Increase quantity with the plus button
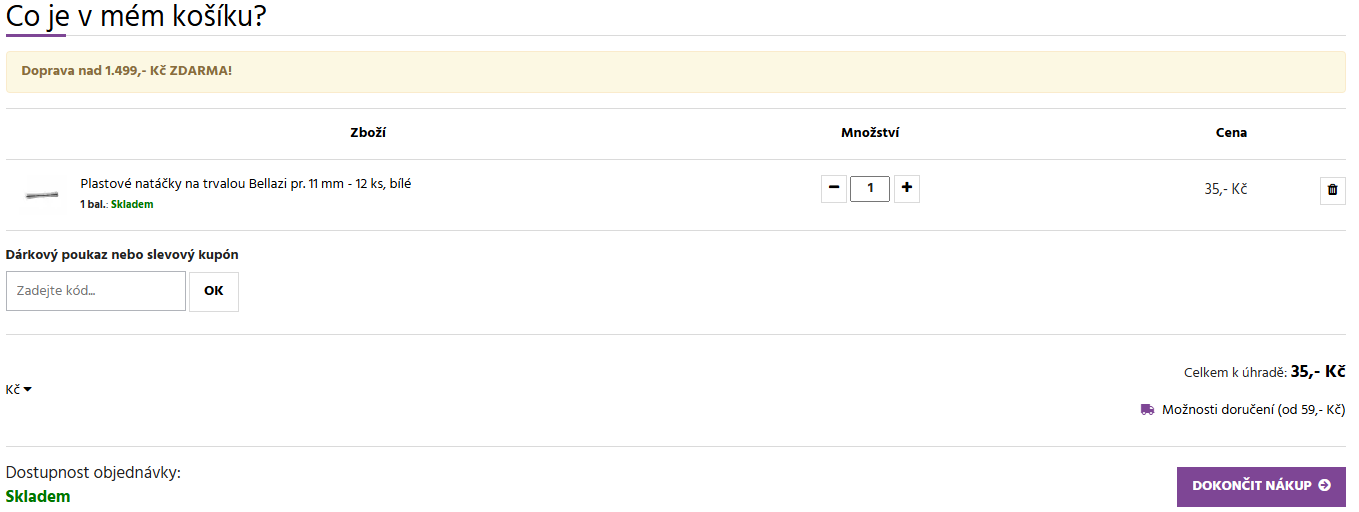 tap(907, 188)
